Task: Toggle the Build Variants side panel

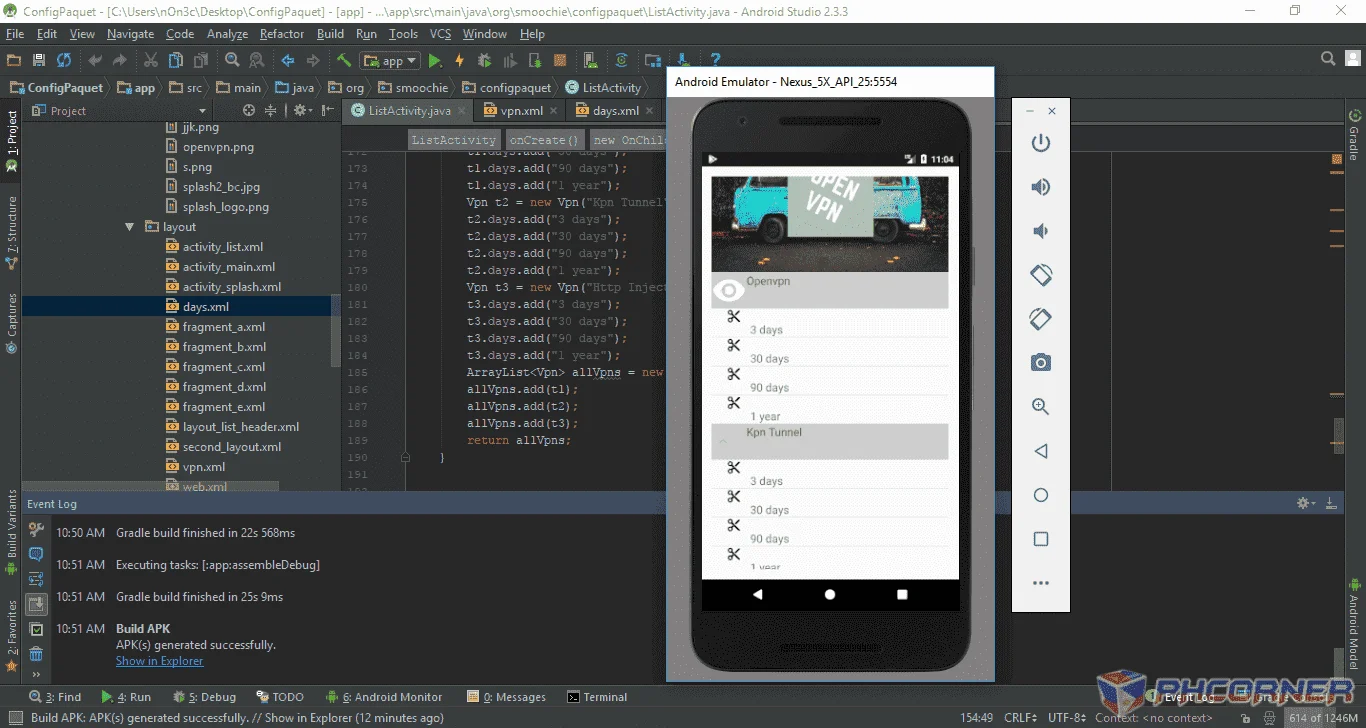Action: point(12,532)
